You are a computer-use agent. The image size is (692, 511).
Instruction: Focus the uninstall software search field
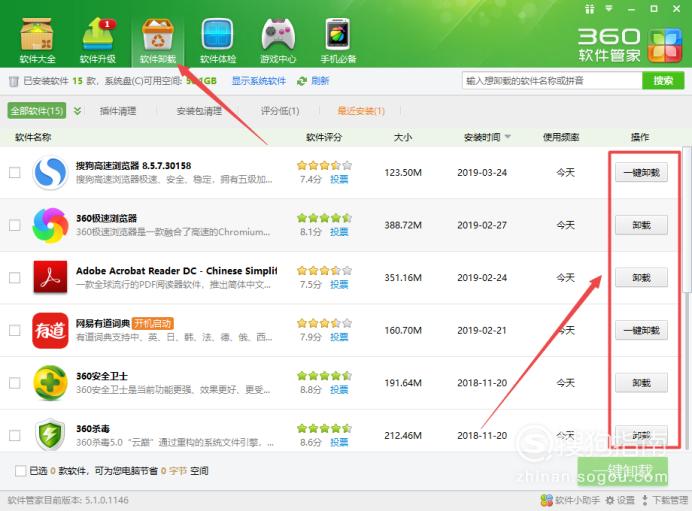click(x=552, y=81)
